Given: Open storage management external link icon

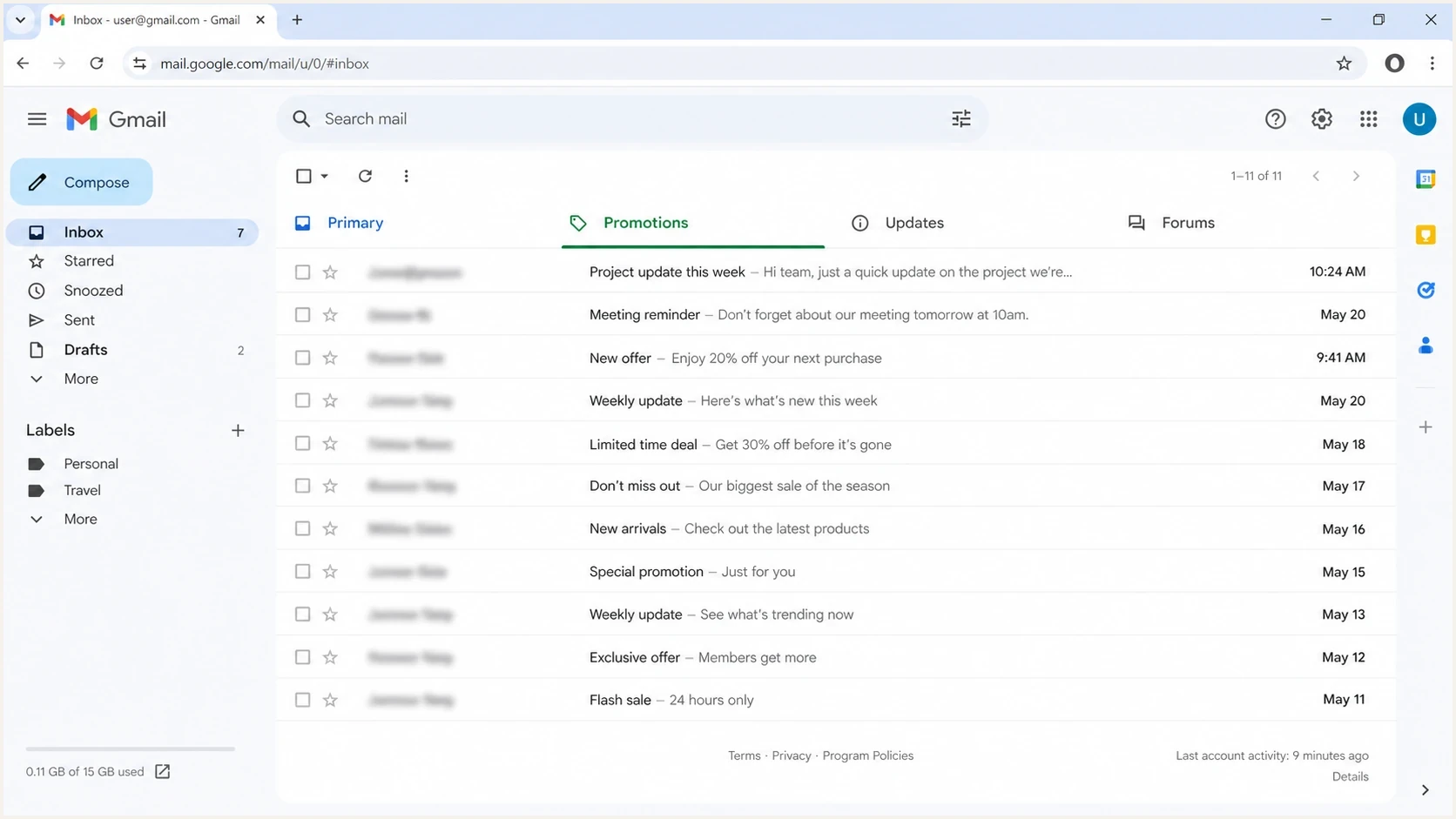Looking at the screenshot, I should 162,771.
